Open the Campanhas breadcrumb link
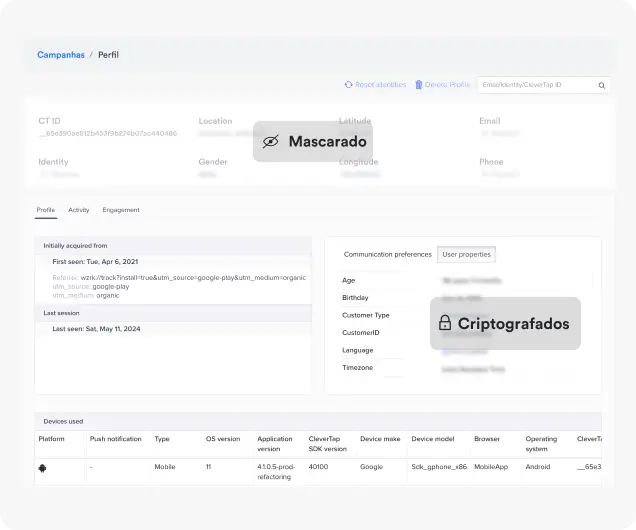 tap(61, 55)
